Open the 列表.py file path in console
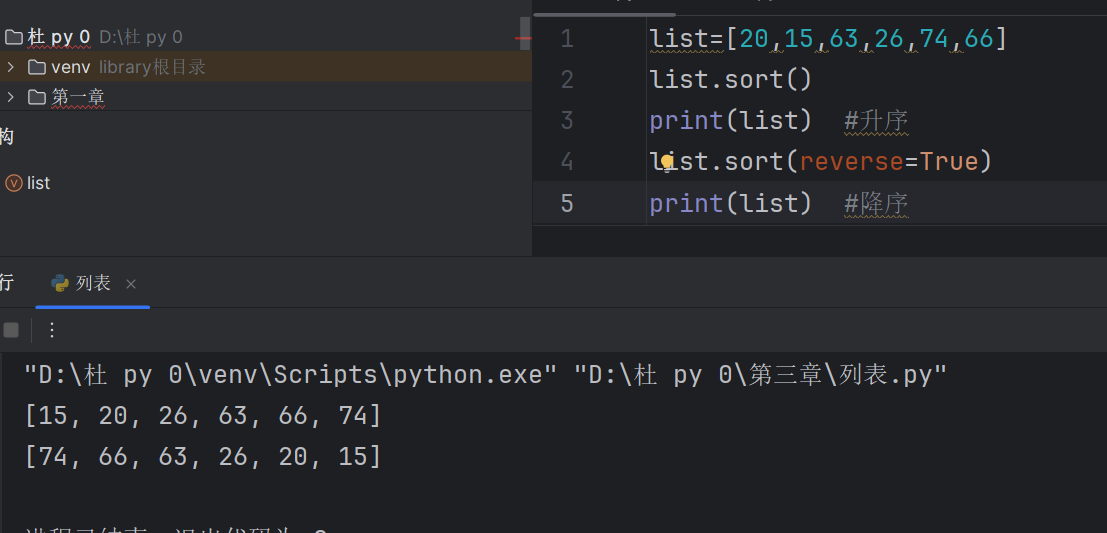The width and height of the screenshot is (1107, 533). click(x=760, y=375)
